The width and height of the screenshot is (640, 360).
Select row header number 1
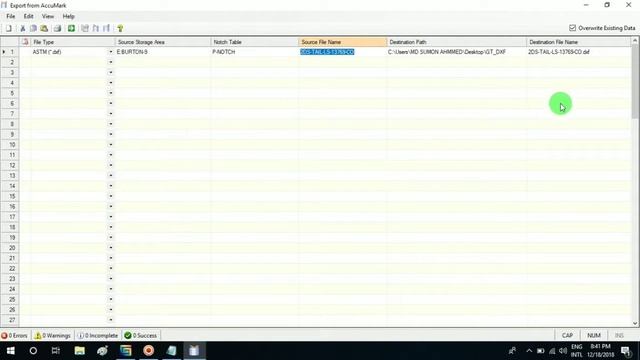10,52
